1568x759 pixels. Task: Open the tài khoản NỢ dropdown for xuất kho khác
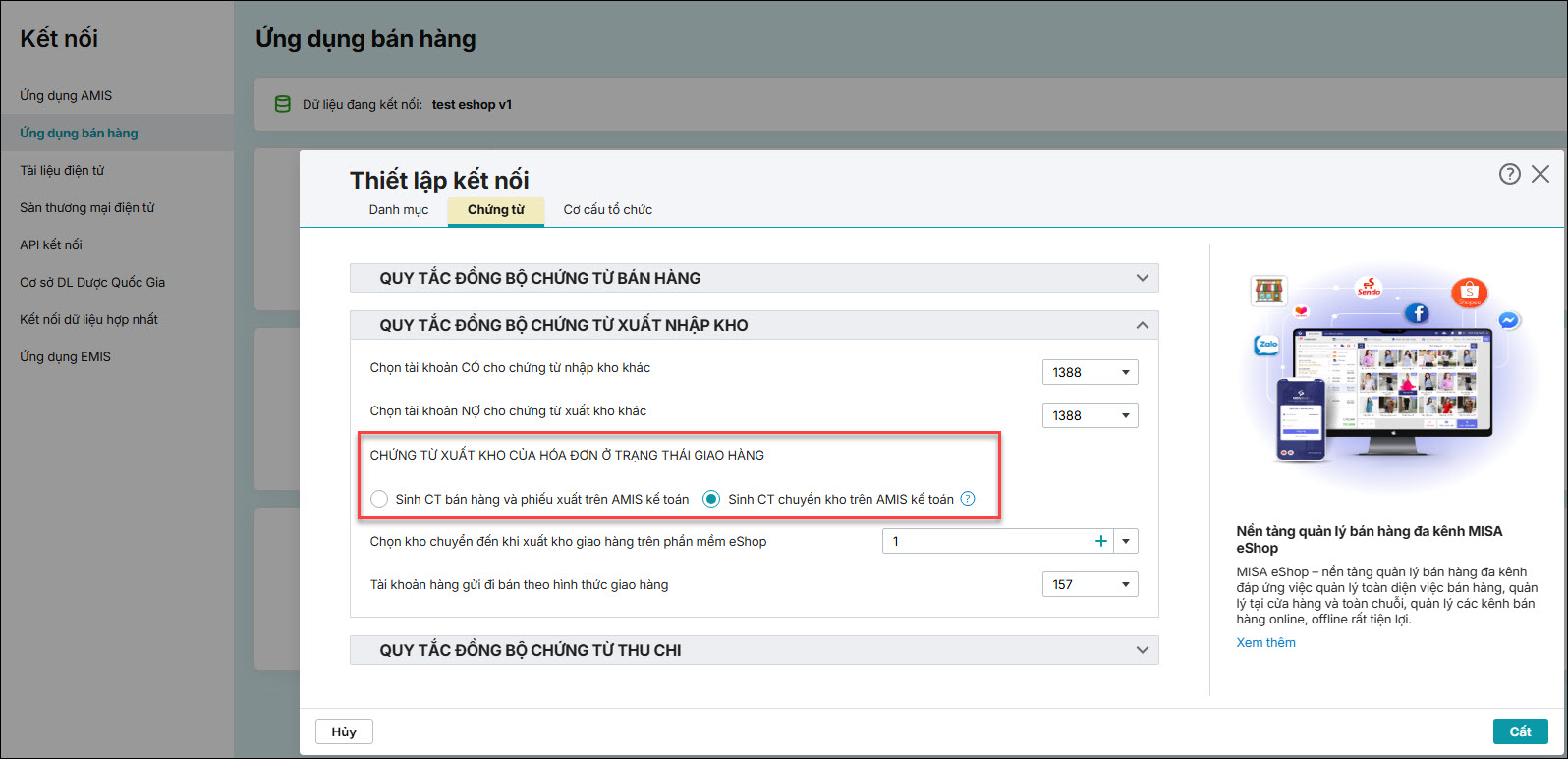point(1090,415)
